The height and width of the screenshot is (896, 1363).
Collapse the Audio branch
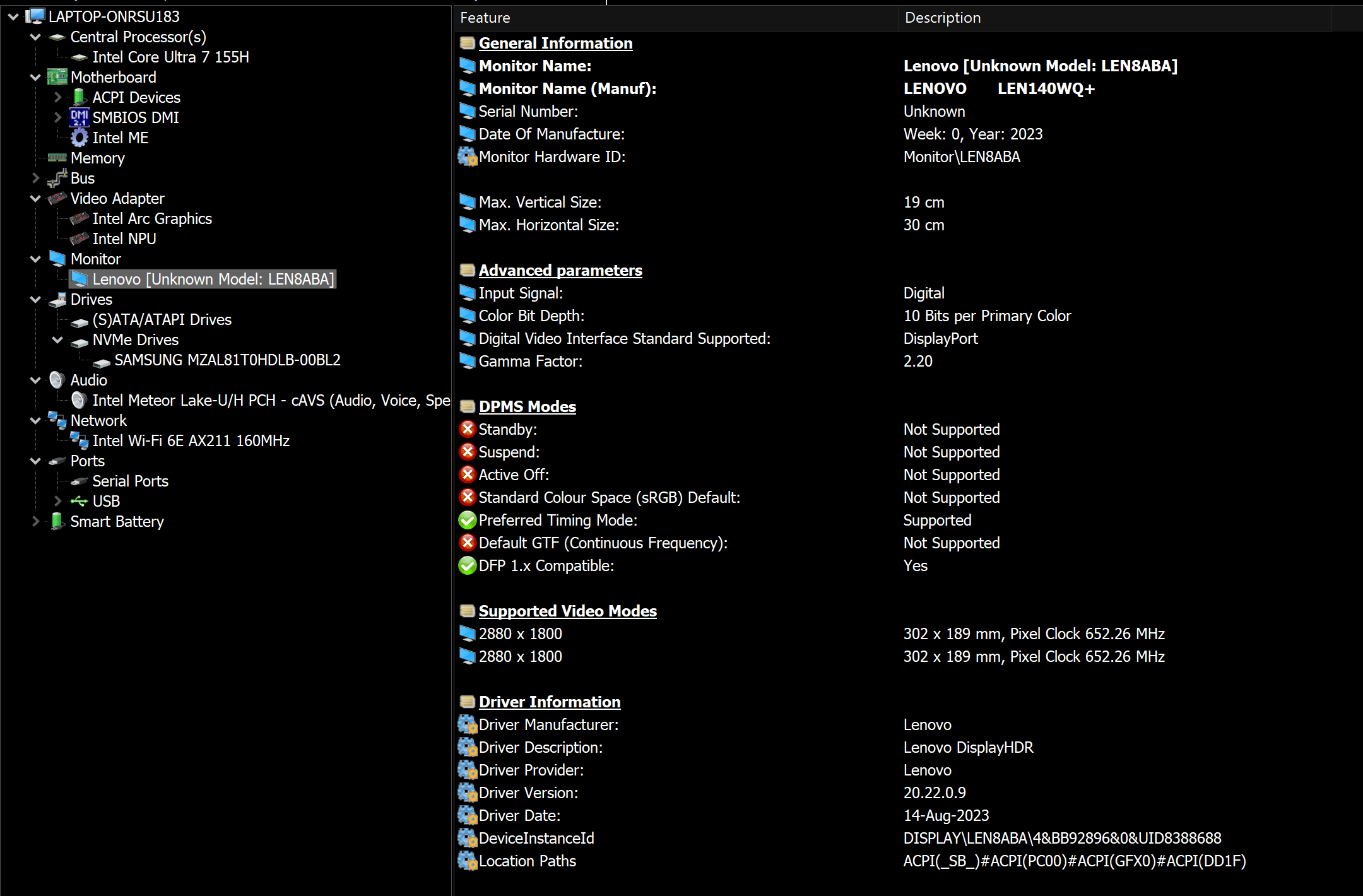[x=35, y=380]
